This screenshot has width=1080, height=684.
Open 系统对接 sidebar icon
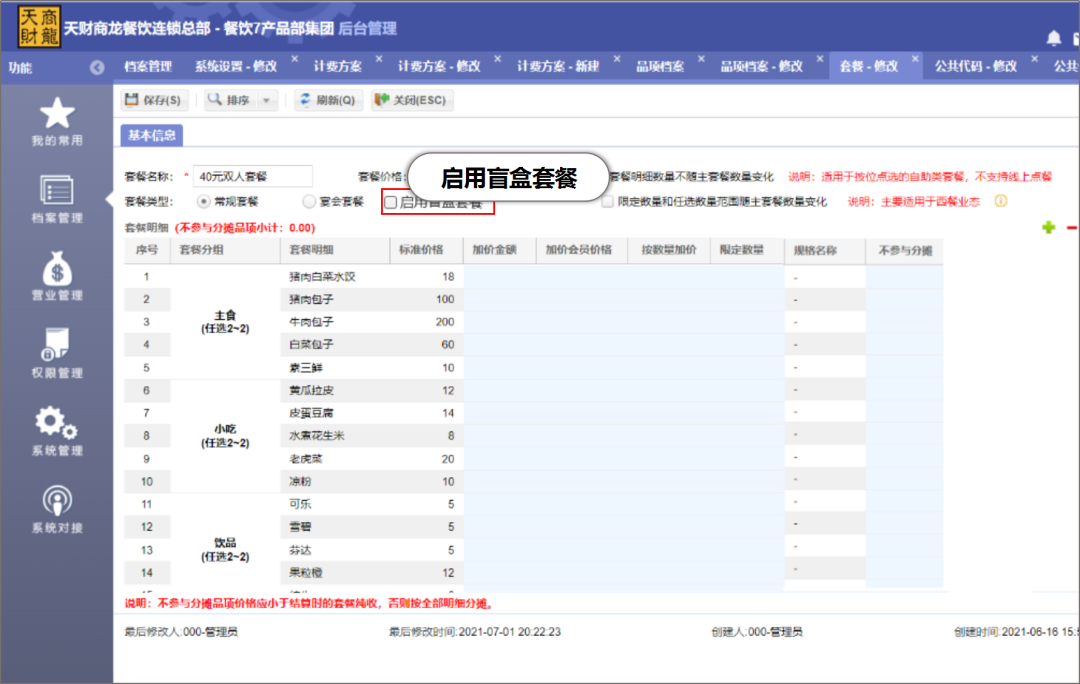coord(56,501)
